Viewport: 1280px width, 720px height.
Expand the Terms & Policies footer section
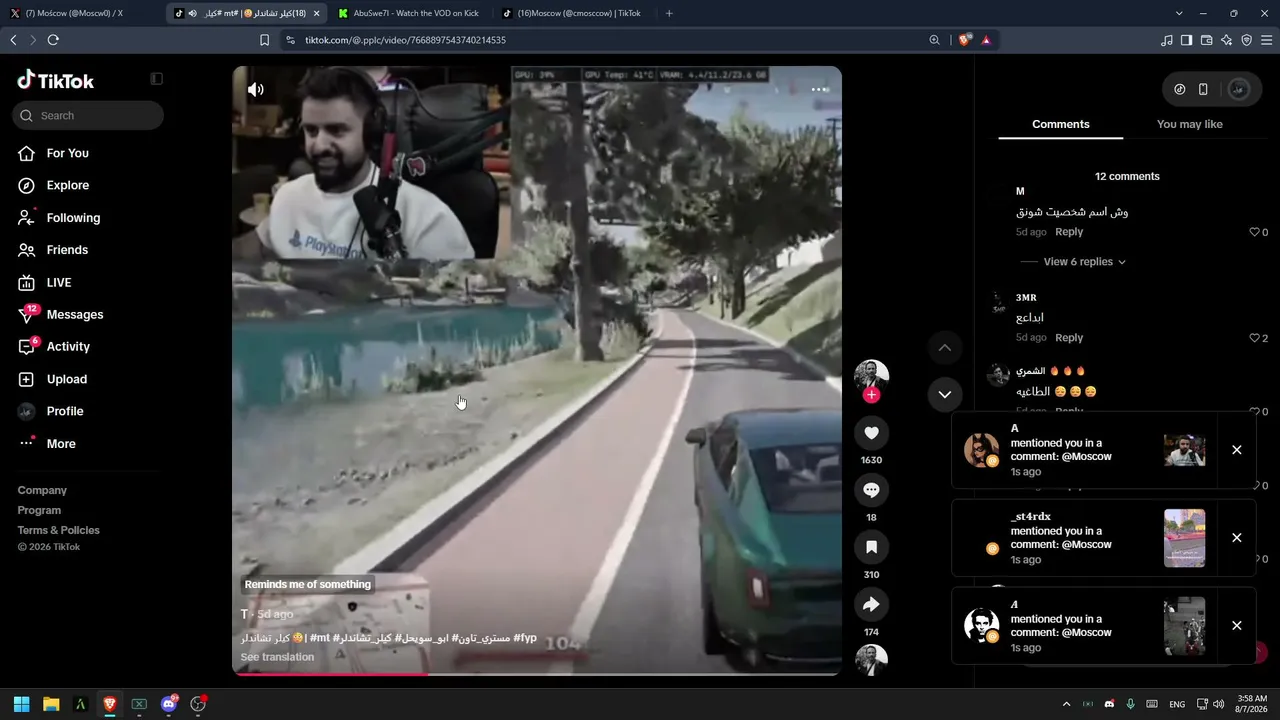[x=58, y=530]
